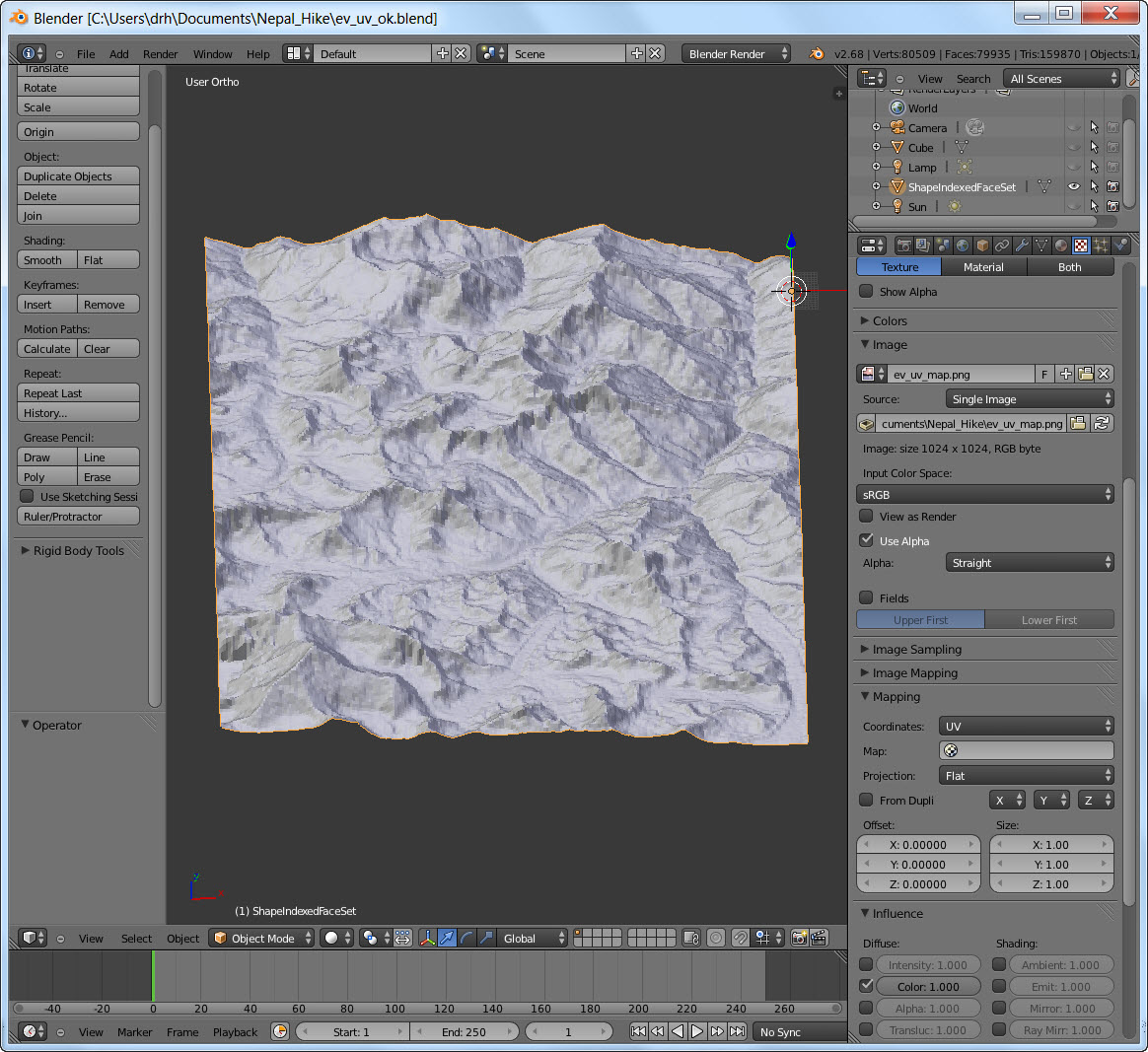Image resolution: width=1148 pixels, height=1052 pixels.
Task: Click the diffuse Color influence slider
Action: click(928, 986)
